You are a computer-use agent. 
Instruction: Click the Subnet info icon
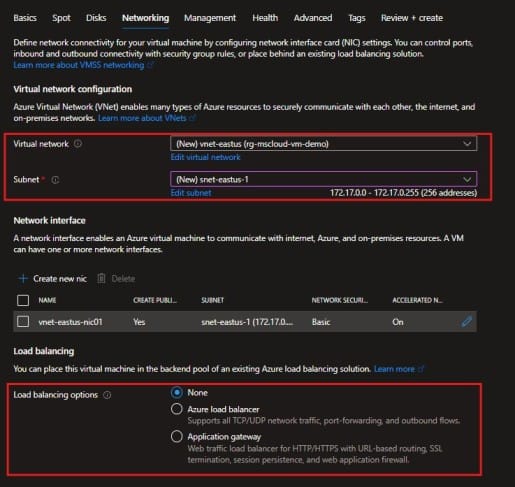(55, 180)
